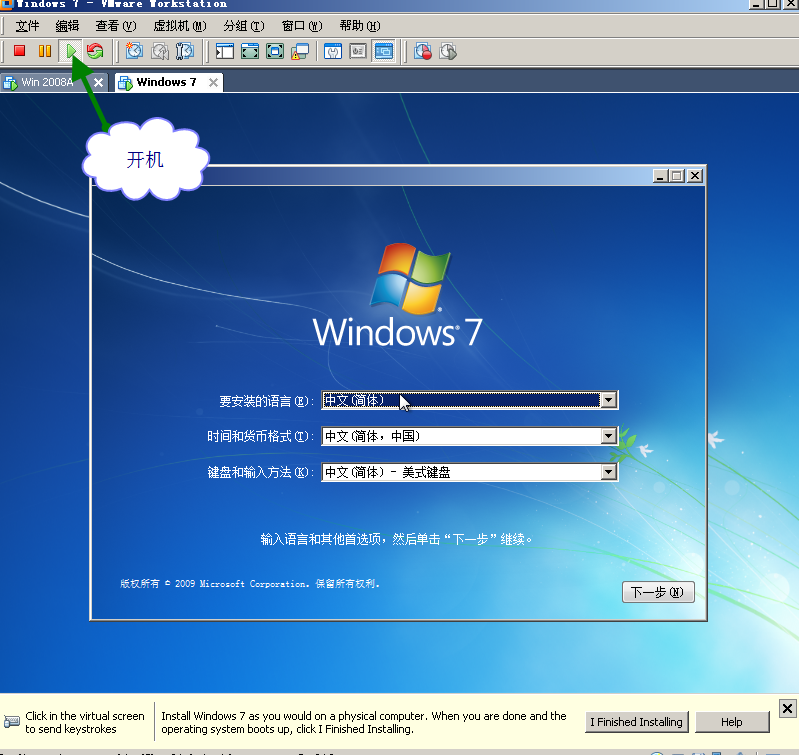Click the 输入语言和其他首选项 instruction text
Screen dimensions: 799x755
(x=396, y=539)
